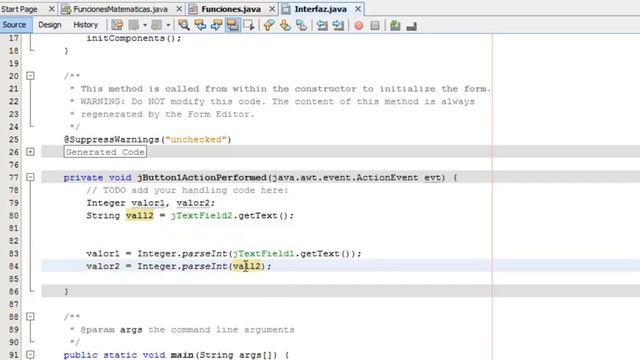This screenshot has height=360, width=640.
Task: Comment selected lines icon
Action: tap(395, 25)
